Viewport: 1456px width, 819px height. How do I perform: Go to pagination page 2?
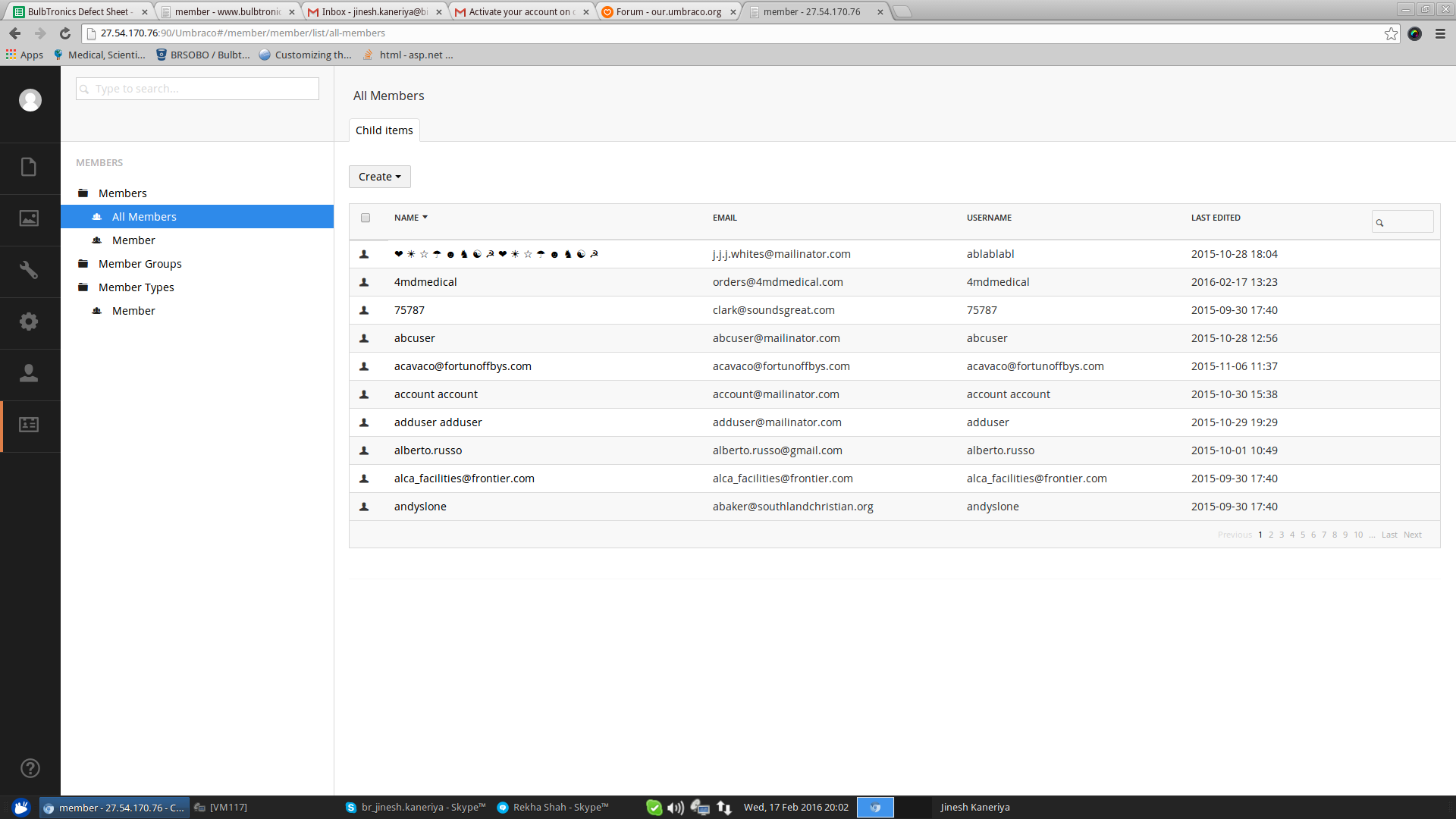pyautogui.click(x=1271, y=535)
